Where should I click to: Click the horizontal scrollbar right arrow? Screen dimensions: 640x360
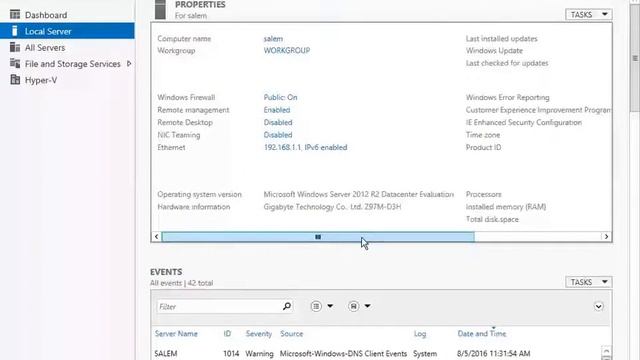pos(606,237)
